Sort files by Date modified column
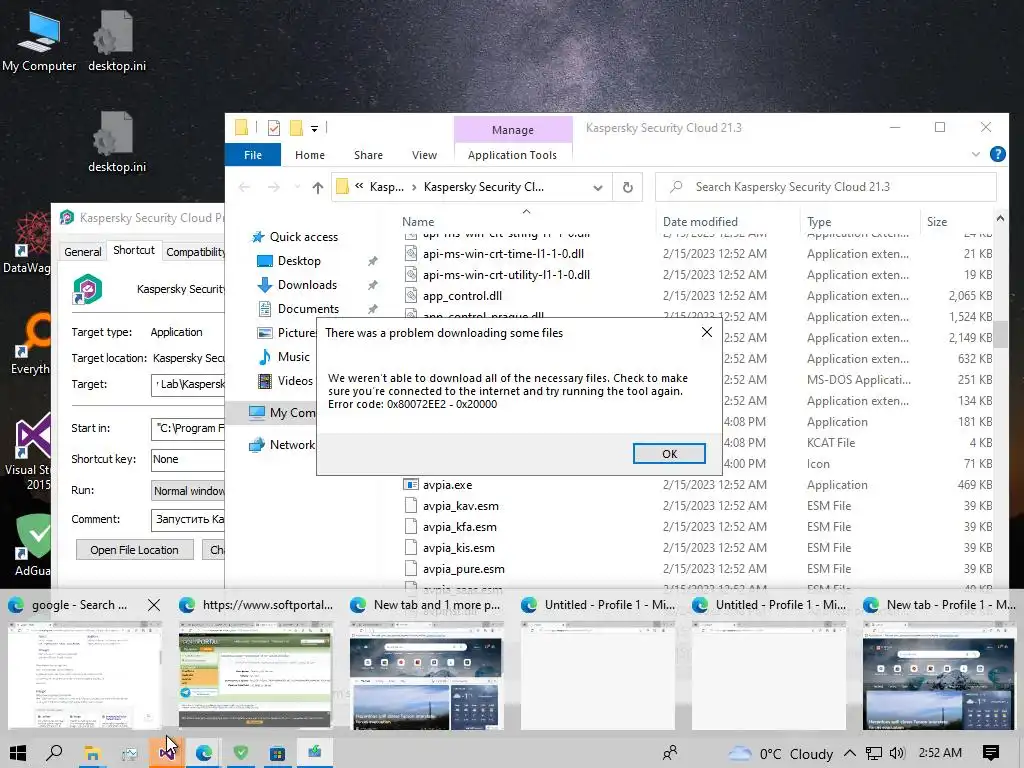Screen dimensions: 1024x768 pos(700,222)
